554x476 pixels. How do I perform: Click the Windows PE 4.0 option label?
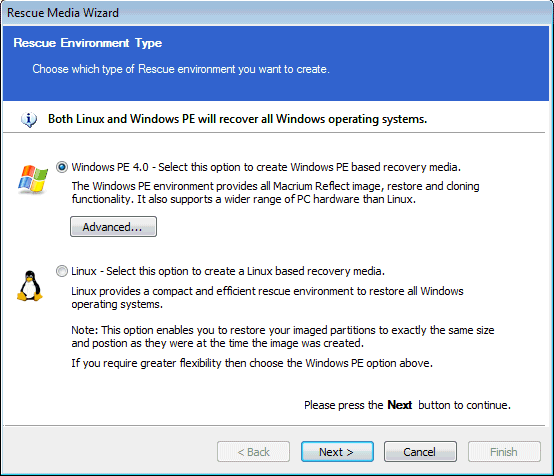[x=266, y=167]
